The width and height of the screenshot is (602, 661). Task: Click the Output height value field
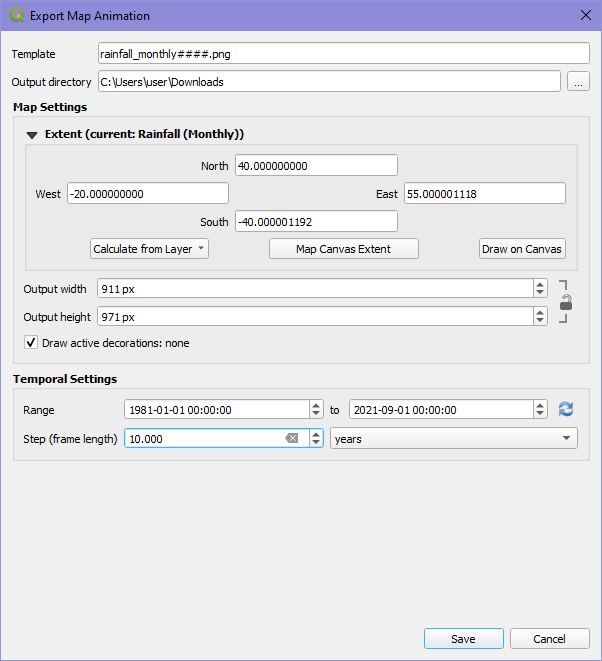315,317
